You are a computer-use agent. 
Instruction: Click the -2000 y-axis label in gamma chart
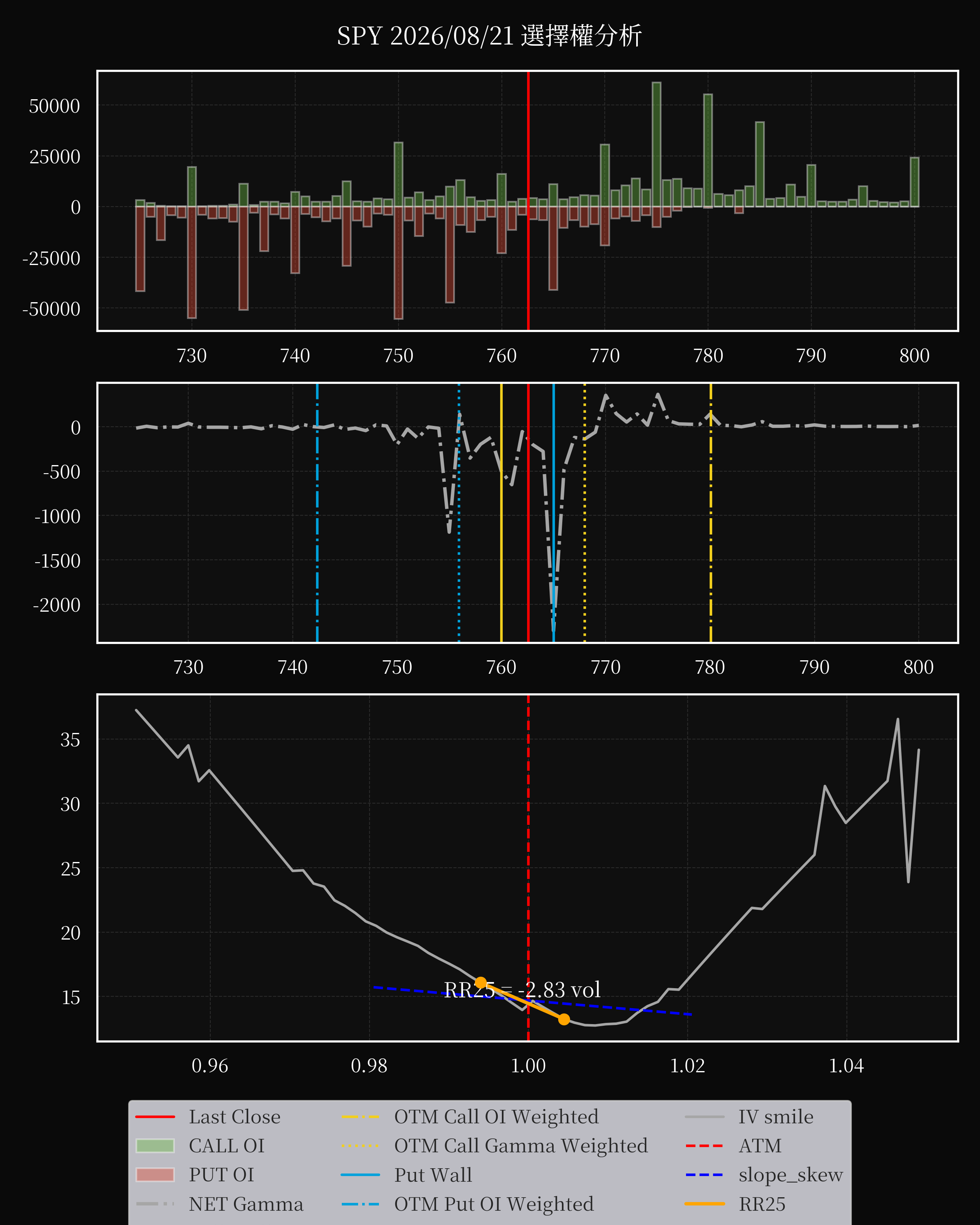pos(57,605)
